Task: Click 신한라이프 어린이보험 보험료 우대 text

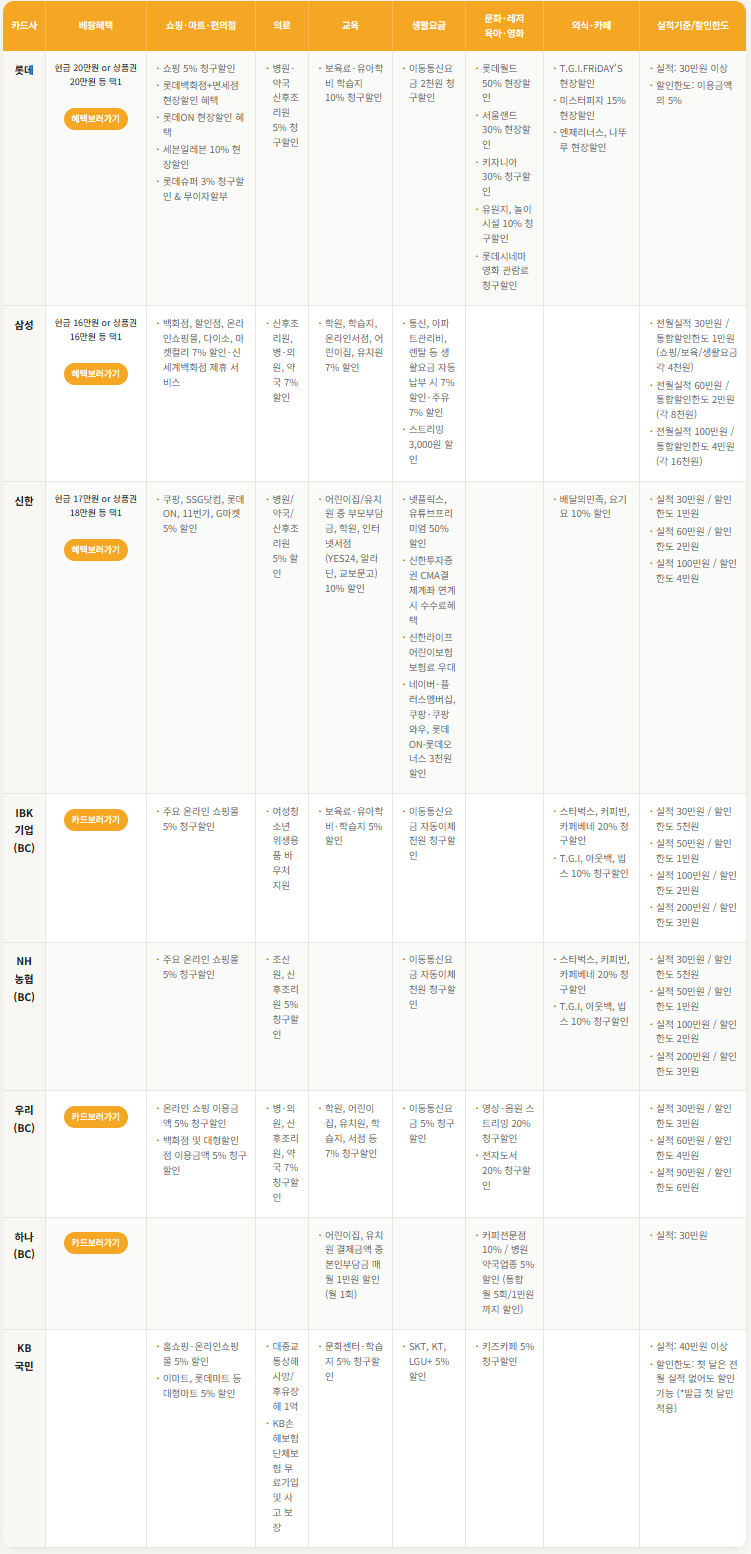Action: click(x=432, y=652)
